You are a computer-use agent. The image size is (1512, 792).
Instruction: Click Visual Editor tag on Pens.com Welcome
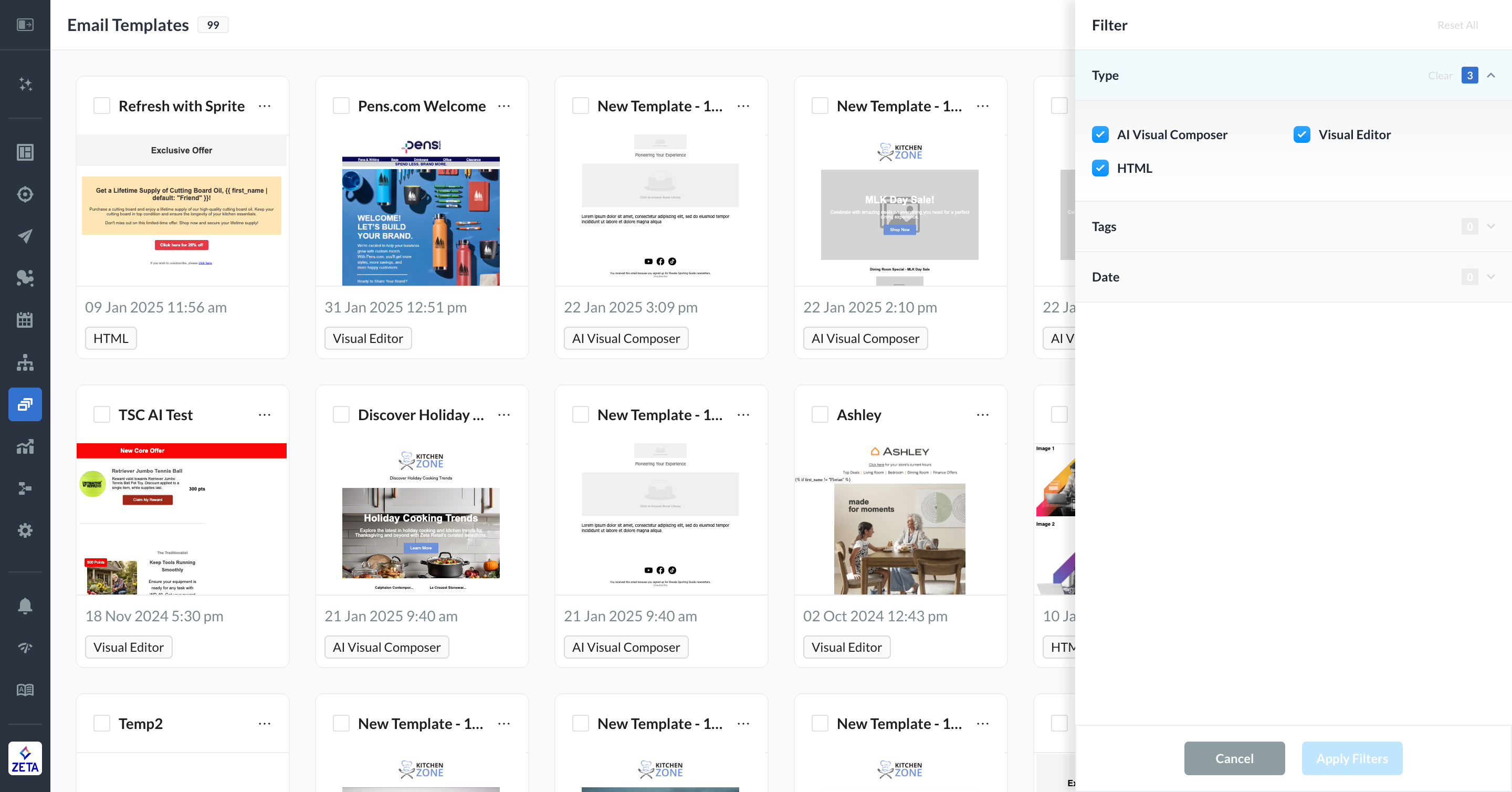click(x=368, y=338)
